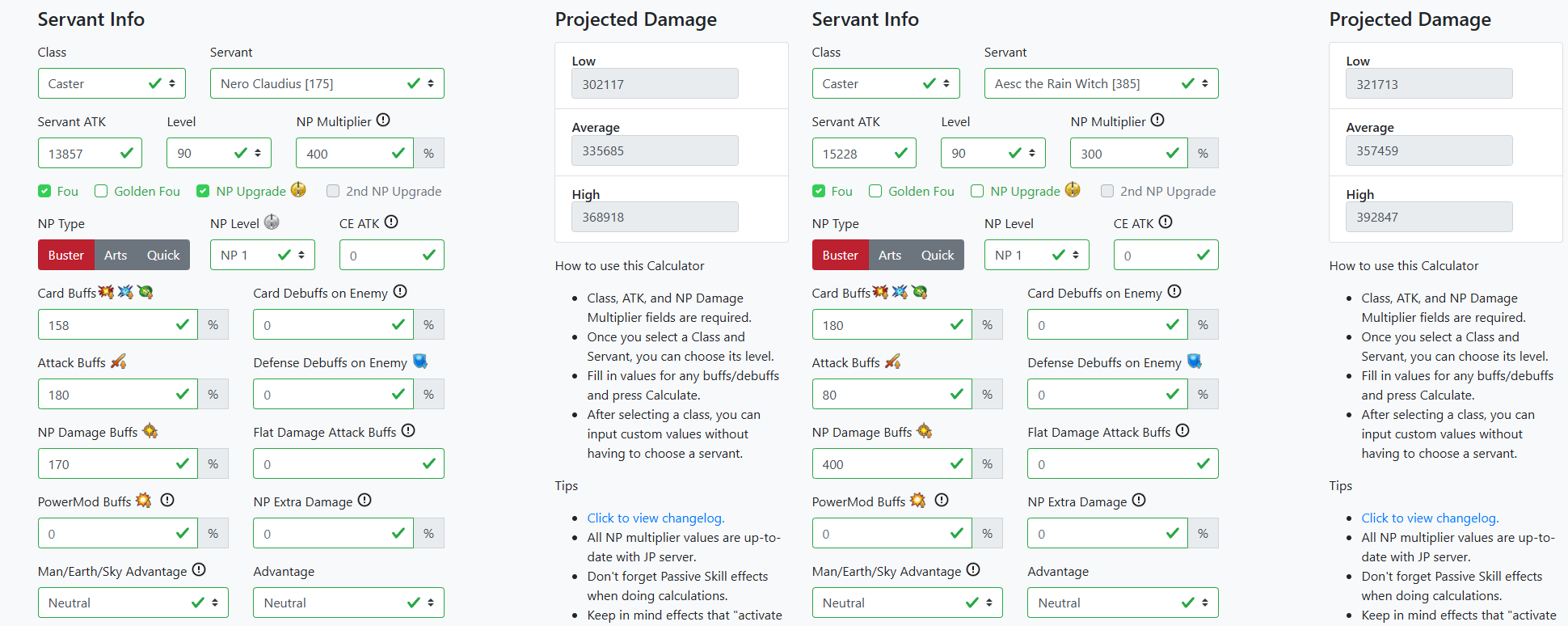Screen dimensions: 1568x626
Task: Select Buster NP type in Aesc panel
Action: coord(841,255)
